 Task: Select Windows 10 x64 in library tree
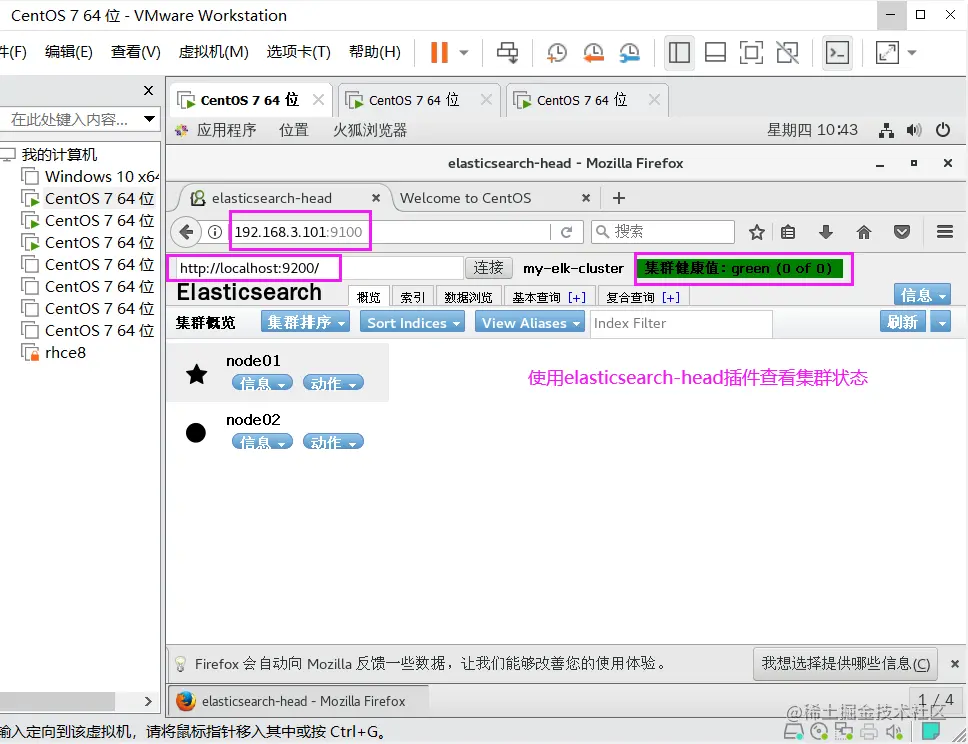click(x=90, y=177)
